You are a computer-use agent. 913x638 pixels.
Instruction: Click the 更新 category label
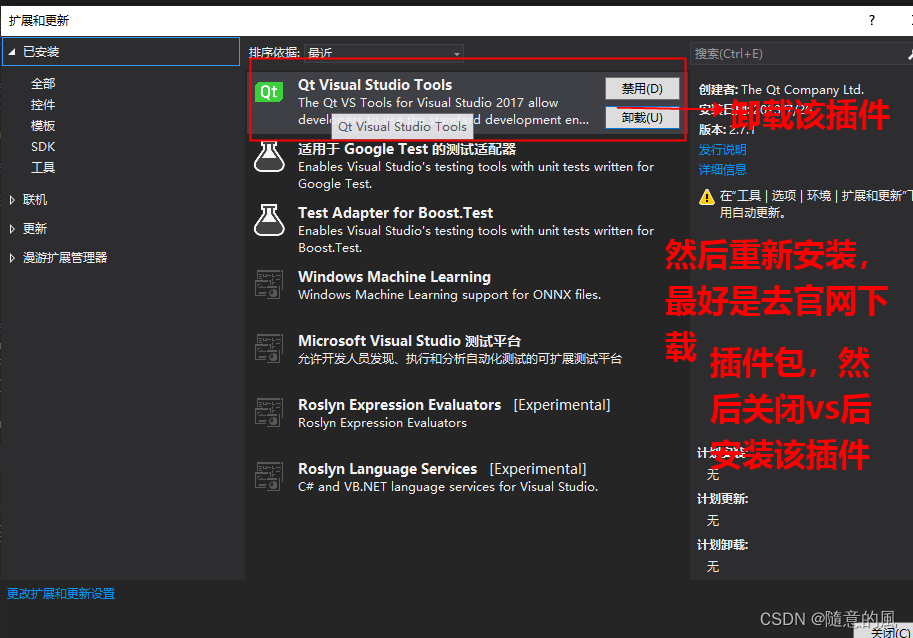35,229
